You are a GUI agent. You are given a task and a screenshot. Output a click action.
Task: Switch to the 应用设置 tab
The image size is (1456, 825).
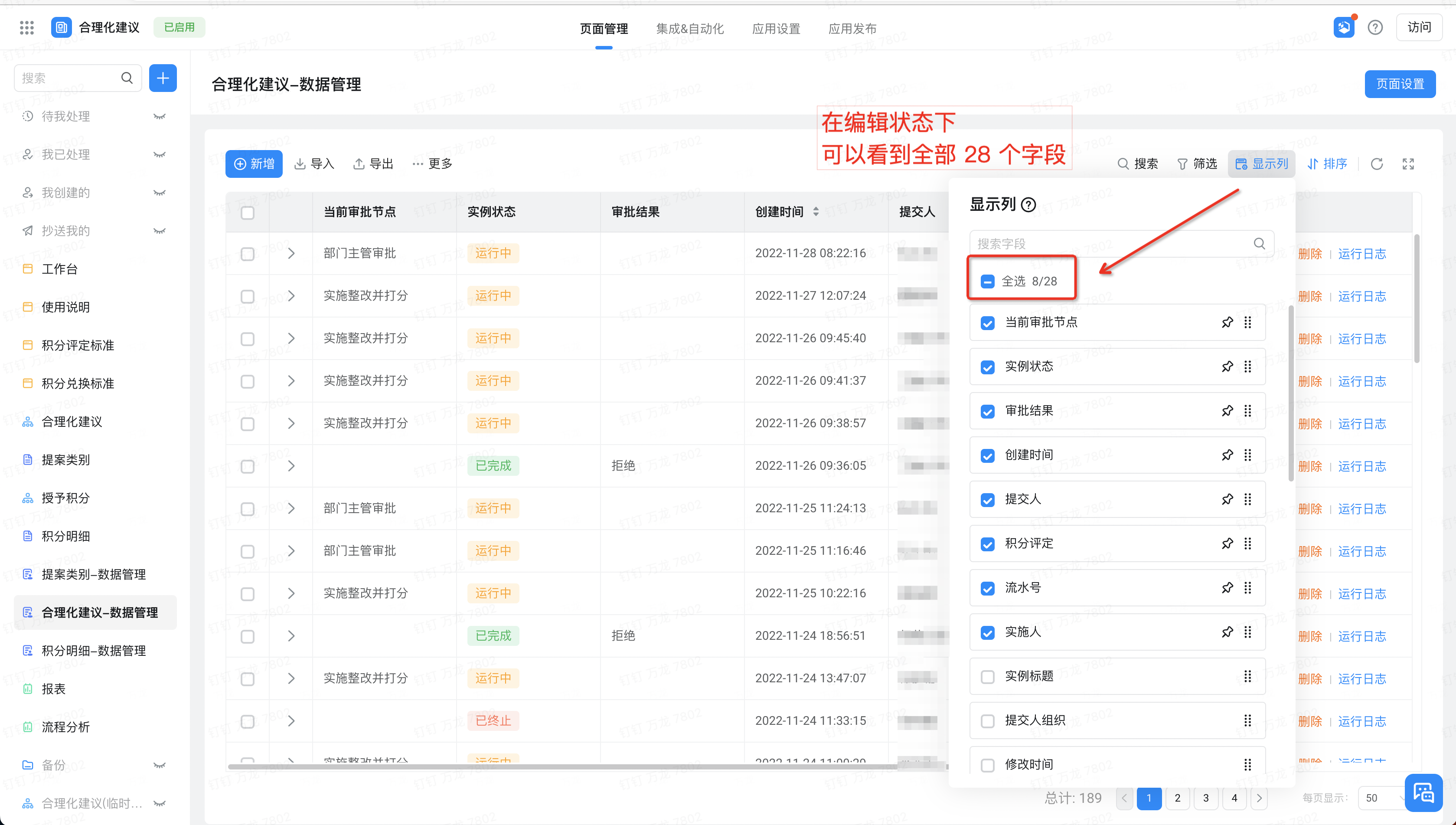(x=776, y=28)
